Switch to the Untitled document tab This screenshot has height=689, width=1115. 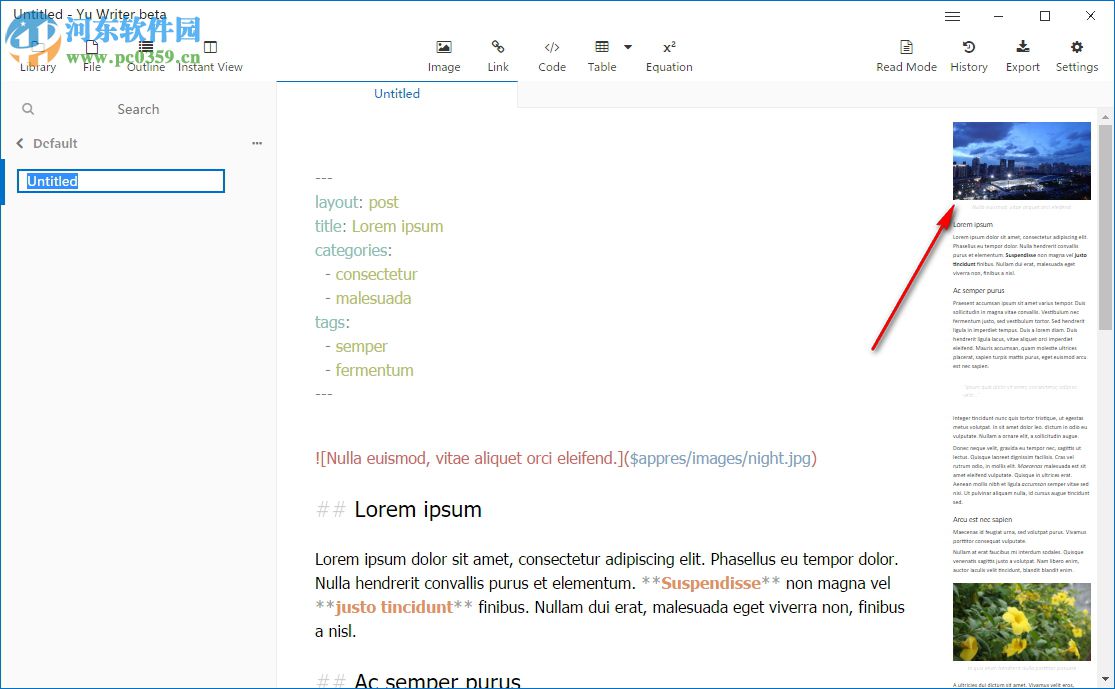click(396, 93)
